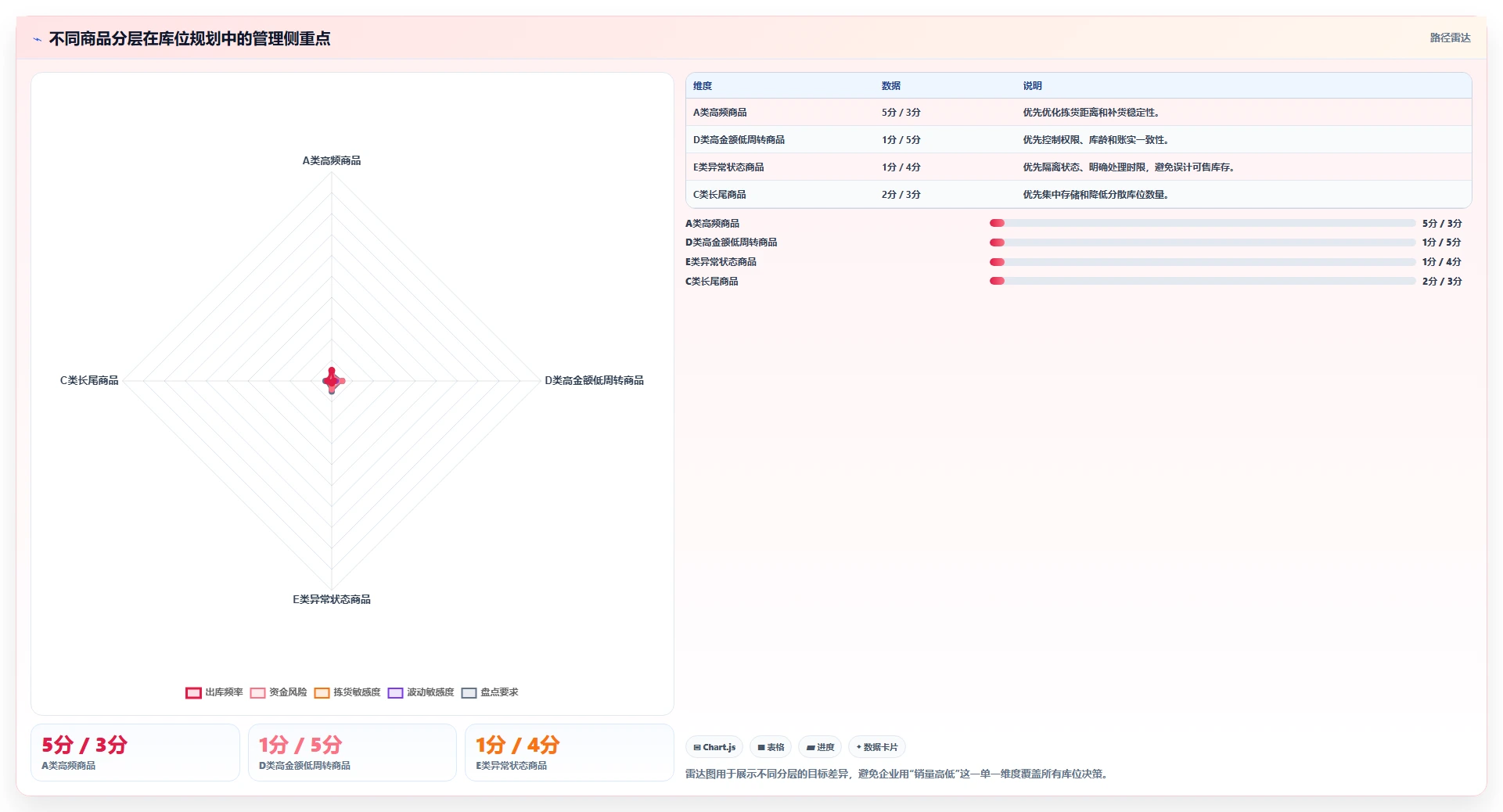The width and height of the screenshot is (1503, 812).
Task: Click the D类高金额低周转商品 radar axis label
Action: pyautogui.click(x=594, y=381)
